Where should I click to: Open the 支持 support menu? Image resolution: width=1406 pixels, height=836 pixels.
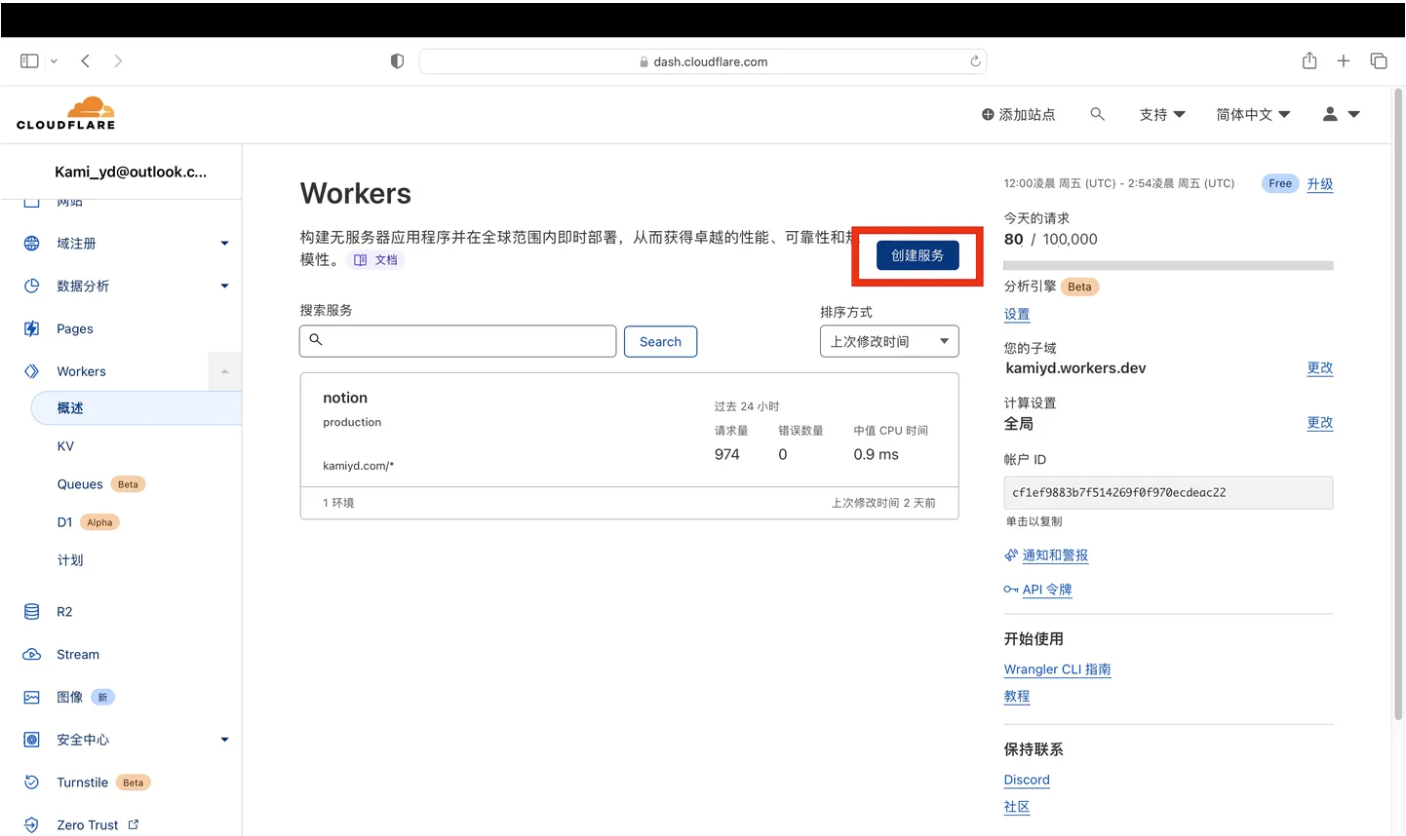click(x=1161, y=115)
